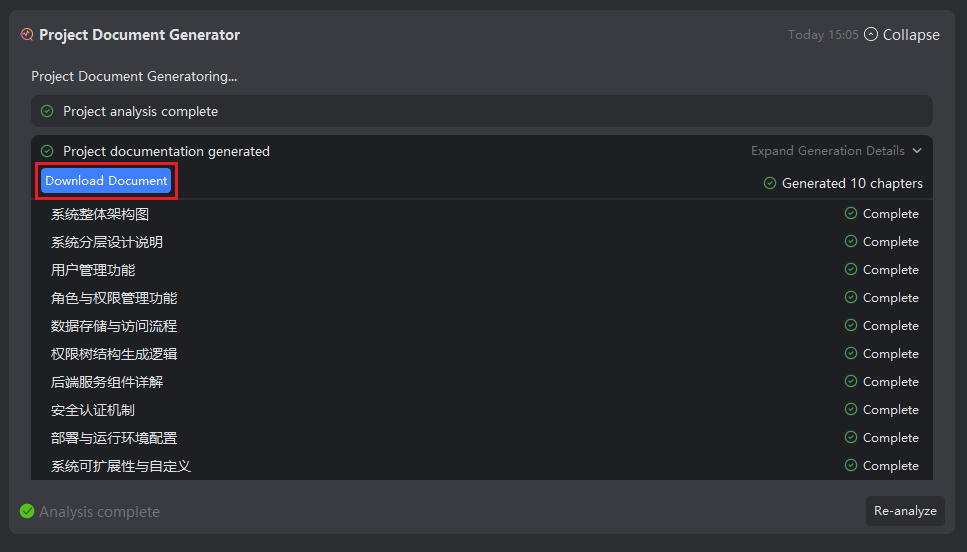The height and width of the screenshot is (552, 967).
Task: Select the 后端服务组件详解 chapter
Action: pos(107,382)
